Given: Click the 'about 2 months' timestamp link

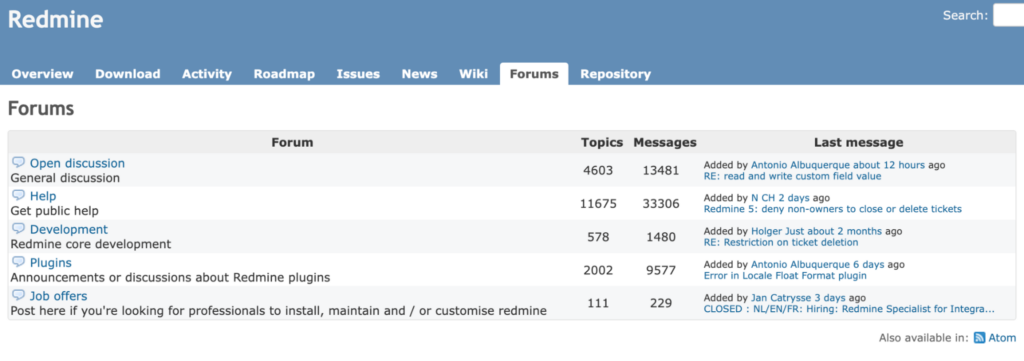Looking at the screenshot, I should click(x=844, y=231).
